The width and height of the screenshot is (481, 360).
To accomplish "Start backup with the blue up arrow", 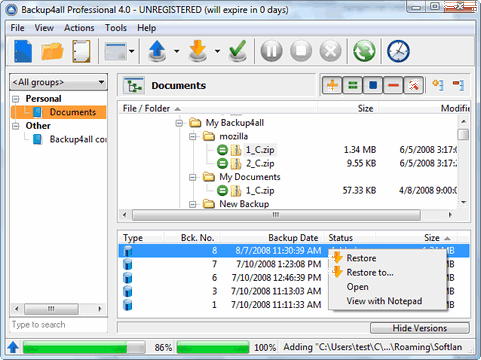I will [x=157, y=51].
